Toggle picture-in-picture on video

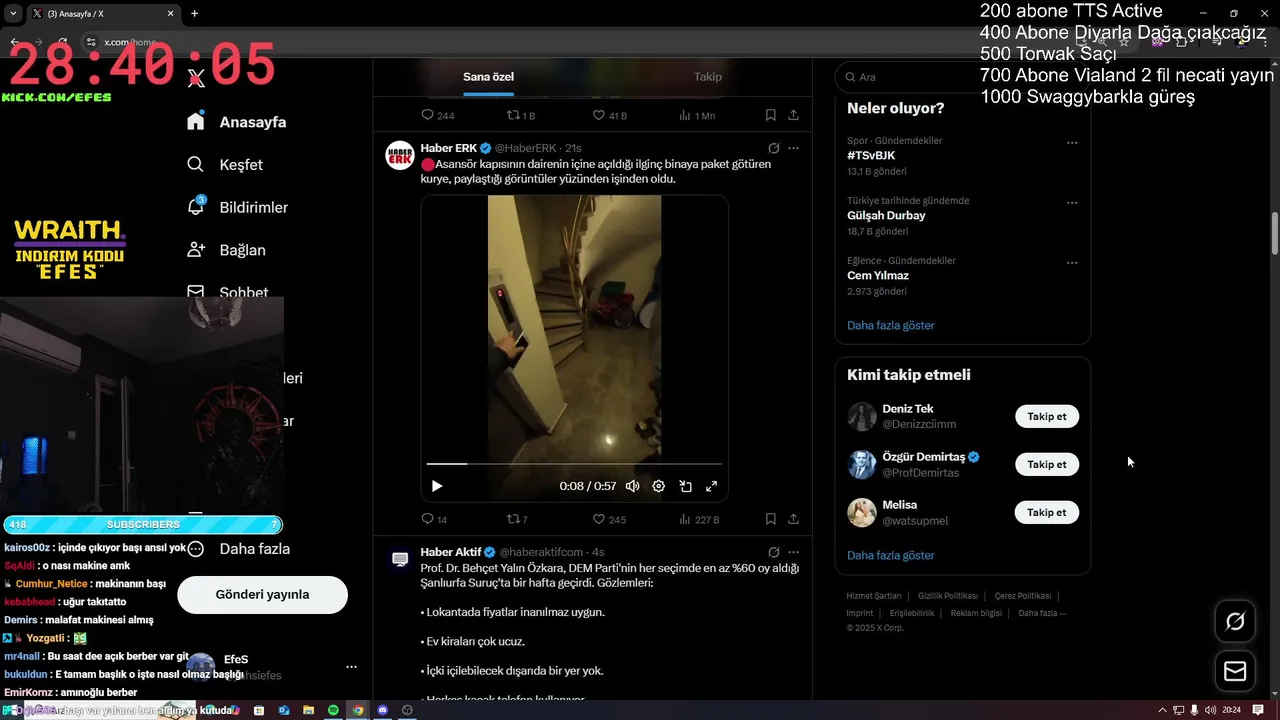click(x=685, y=486)
